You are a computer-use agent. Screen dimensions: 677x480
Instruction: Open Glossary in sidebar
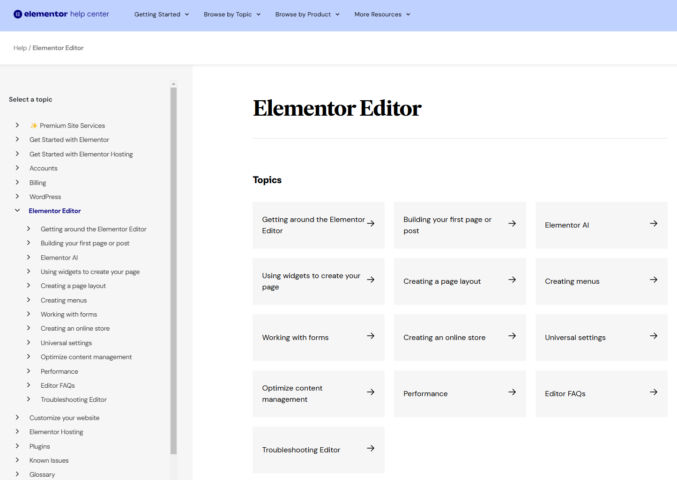[42, 474]
